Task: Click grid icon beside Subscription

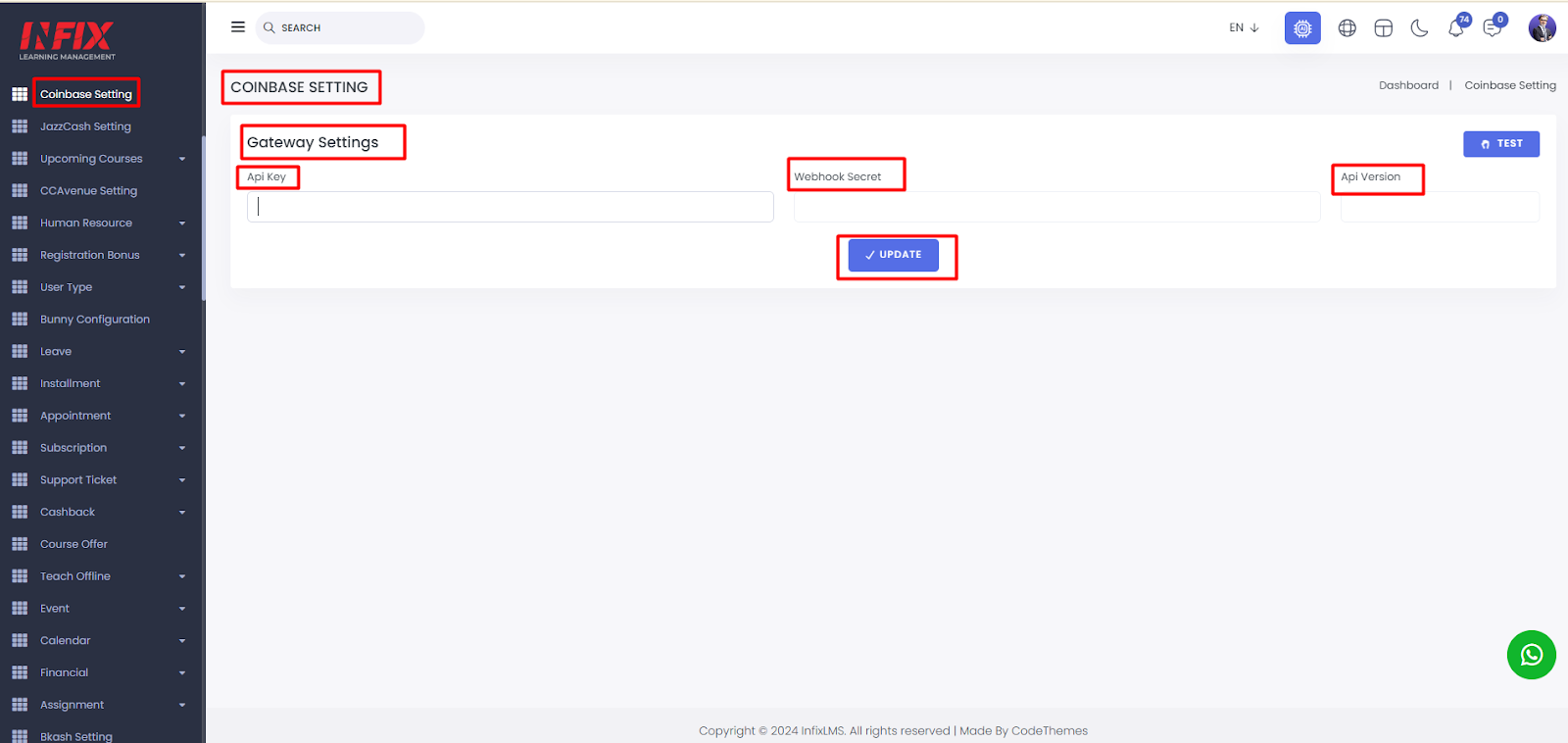Action: pyautogui.click(x=20, y=448)
